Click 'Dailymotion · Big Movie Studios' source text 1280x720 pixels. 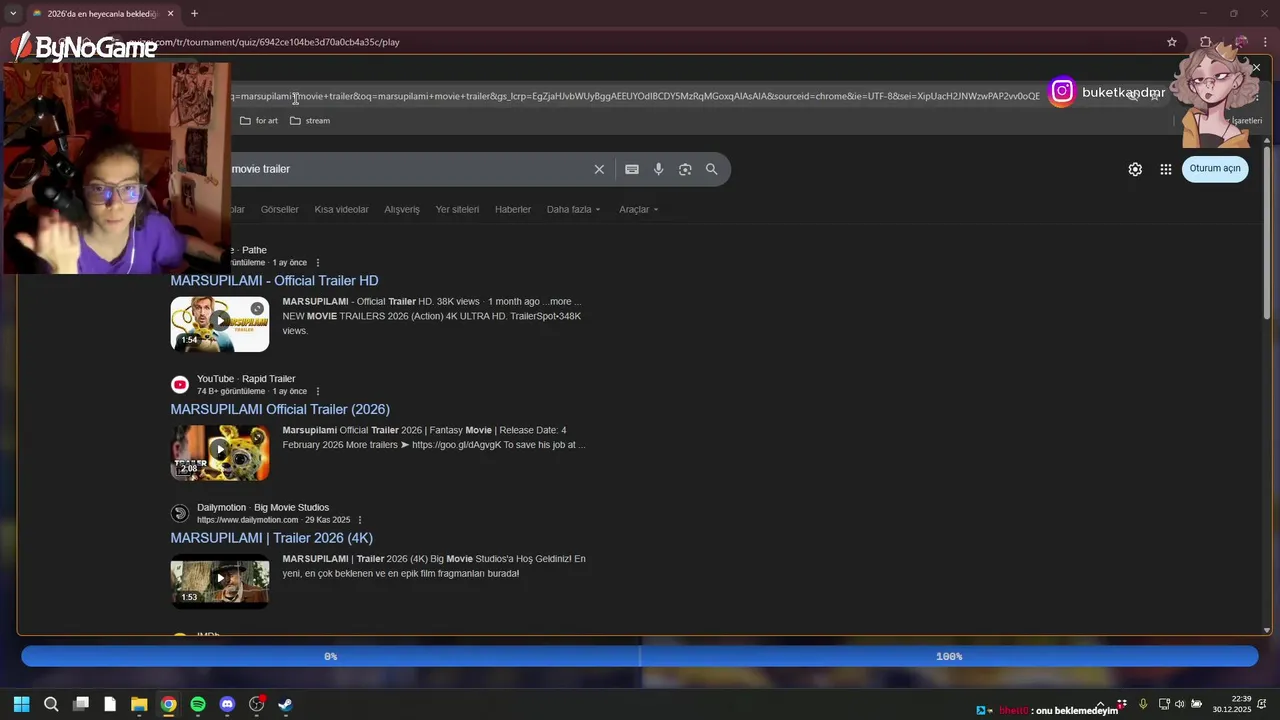263,508
